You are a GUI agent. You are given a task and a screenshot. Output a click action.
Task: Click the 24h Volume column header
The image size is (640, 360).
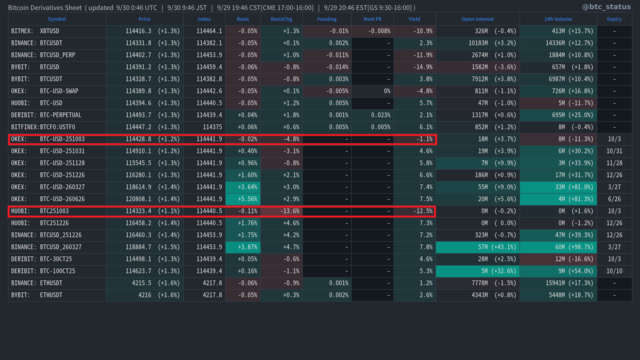click(x=558, y=19)
